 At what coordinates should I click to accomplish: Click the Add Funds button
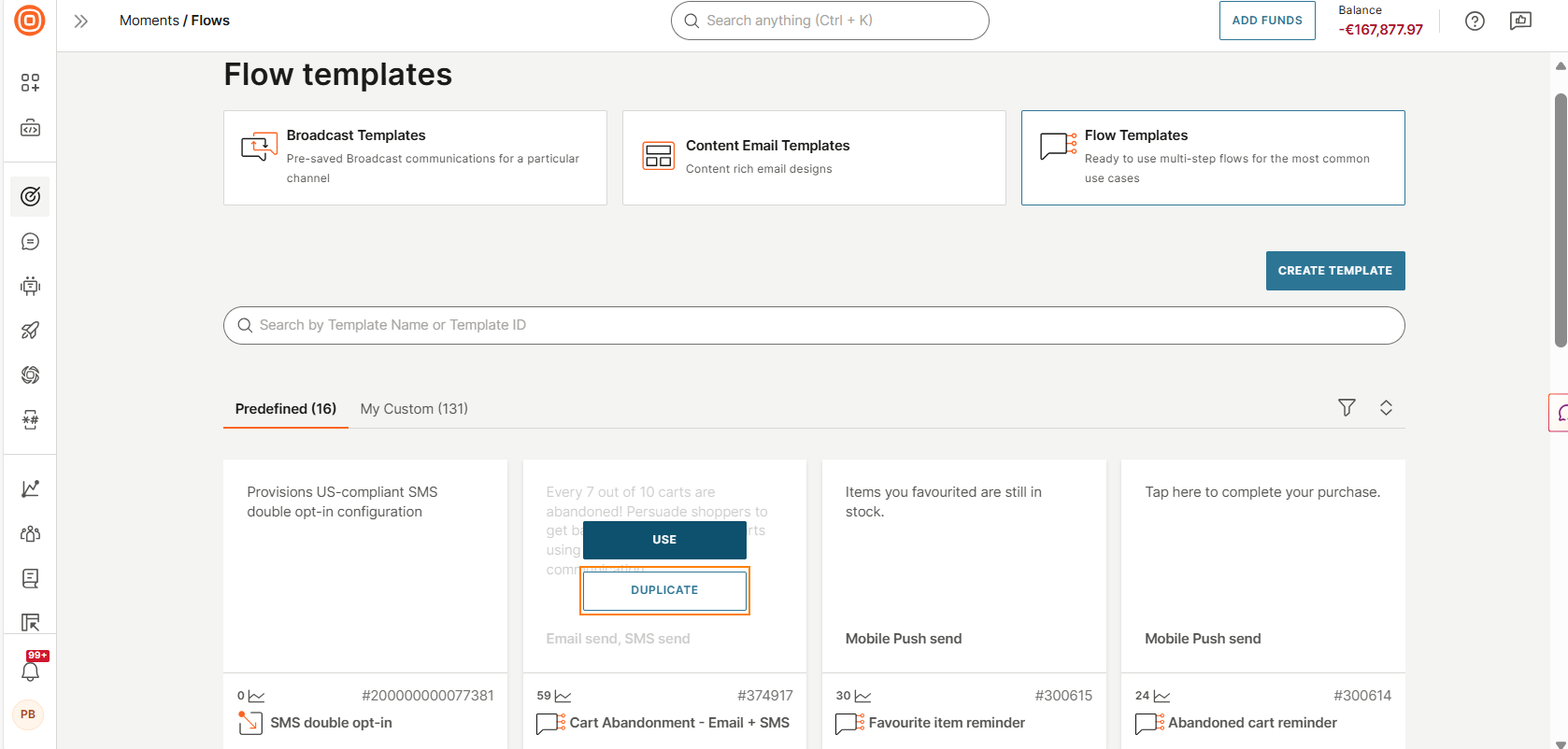(x=1267, y=21)
